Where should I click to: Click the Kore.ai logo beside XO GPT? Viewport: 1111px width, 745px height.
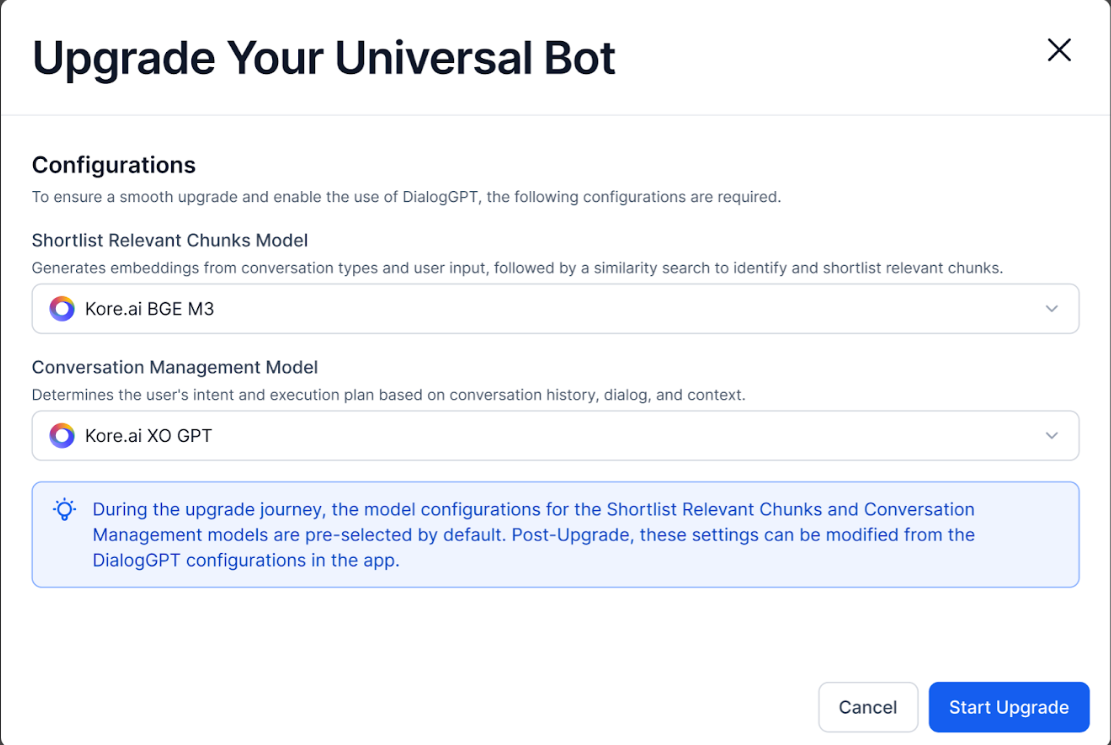coord(62,436)
